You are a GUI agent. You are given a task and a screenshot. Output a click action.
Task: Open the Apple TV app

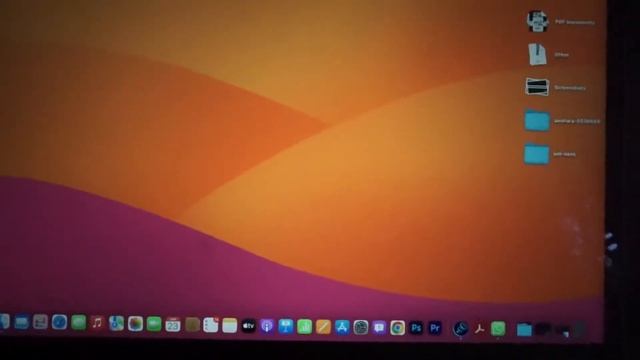point(248,326)
